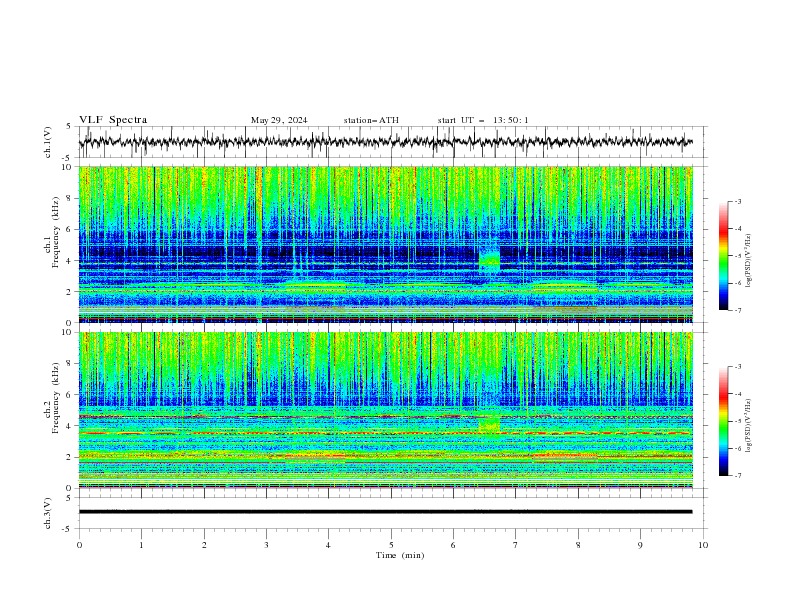The height and width of the screenshot is (612, 792).
Task: Click the "ch.3(V)" axis label
Action: point(48,513)
